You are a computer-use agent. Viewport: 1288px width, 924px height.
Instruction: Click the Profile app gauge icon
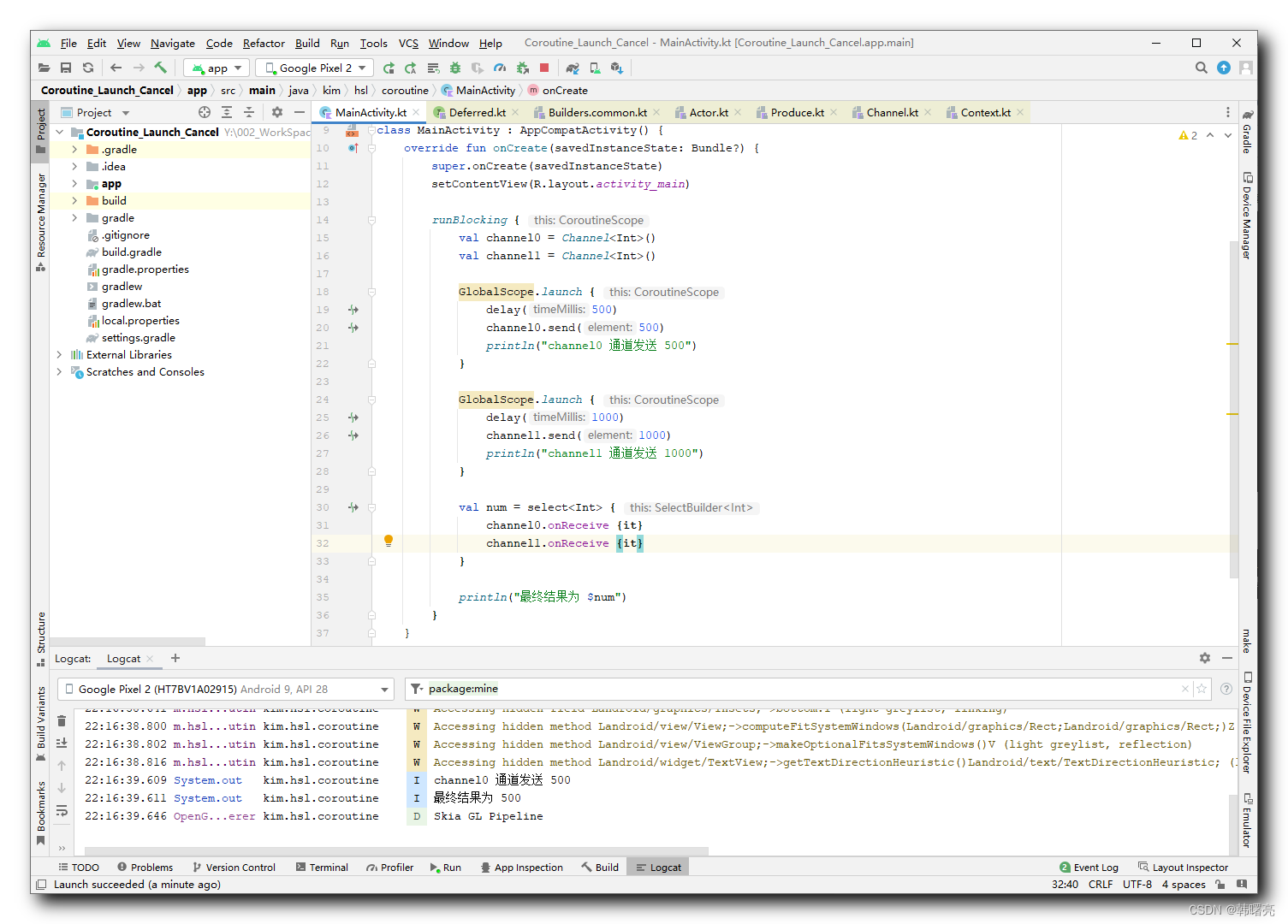[x=500, y=68]
